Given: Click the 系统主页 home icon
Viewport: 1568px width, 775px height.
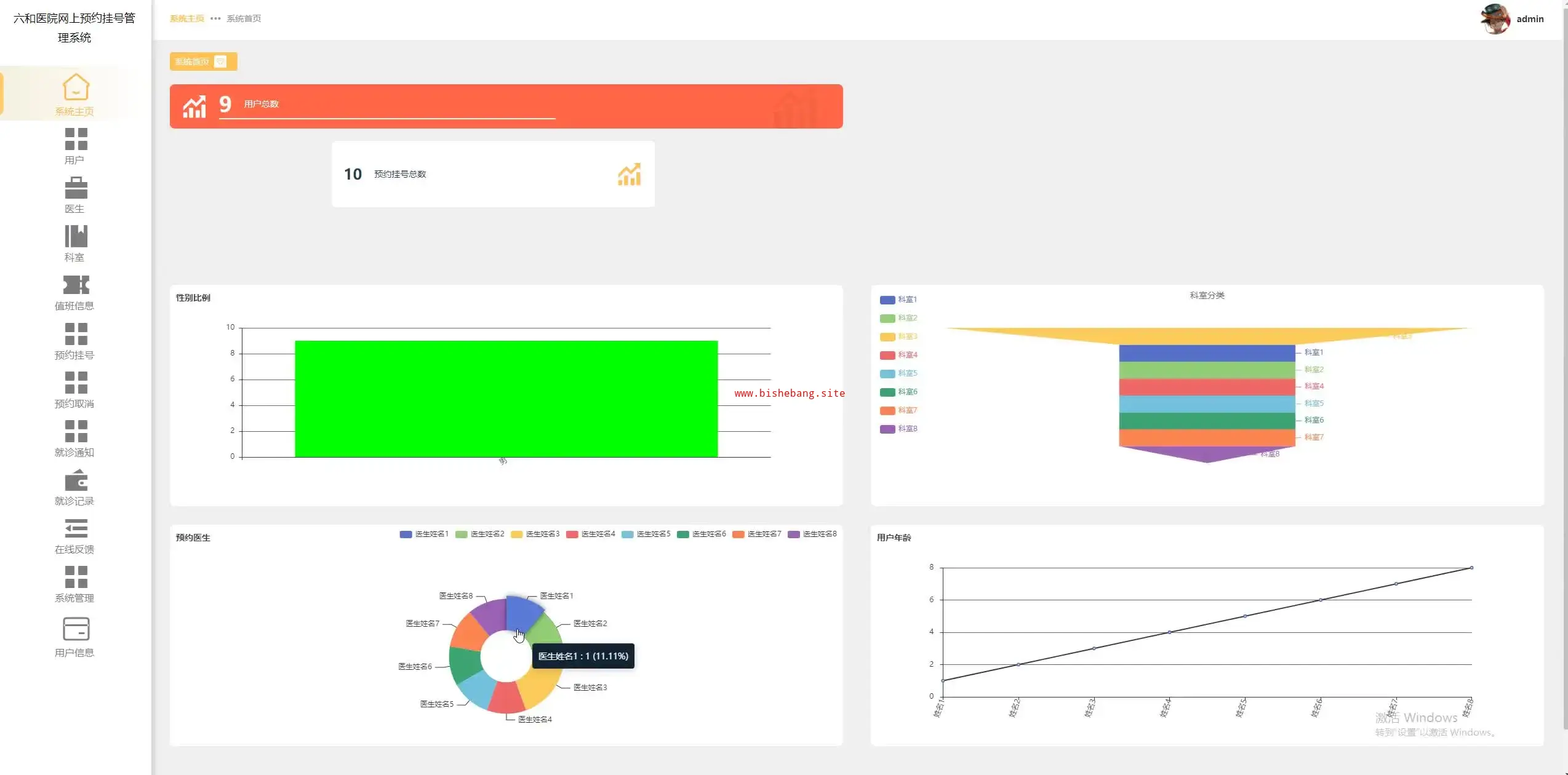Looking at the screenshot, I should click(76, 87).
